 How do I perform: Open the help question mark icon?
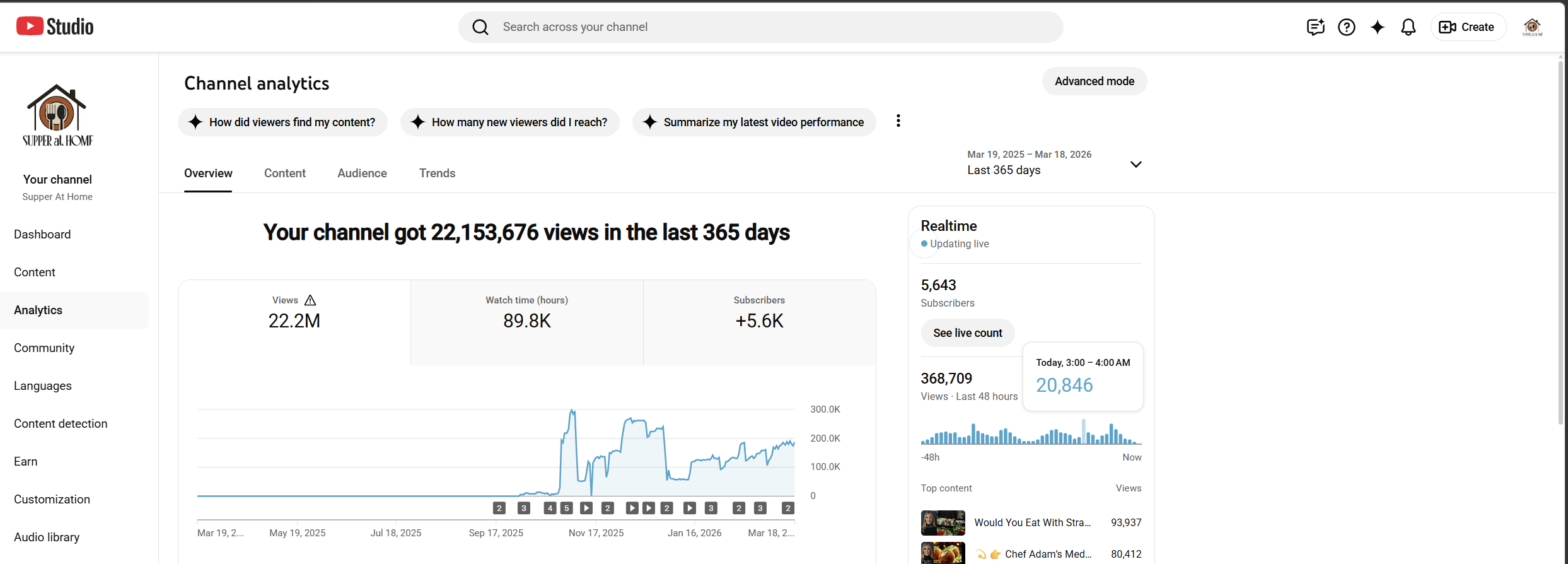[x=1346, y=27]
